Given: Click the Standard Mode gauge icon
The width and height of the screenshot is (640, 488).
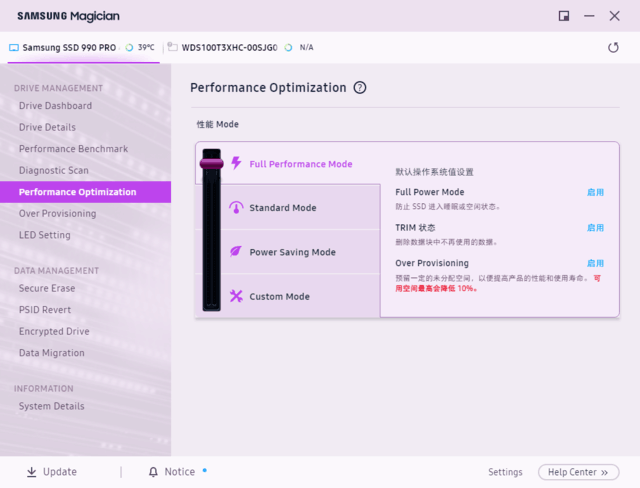Looking at the screenshot, I should (236, 208).
